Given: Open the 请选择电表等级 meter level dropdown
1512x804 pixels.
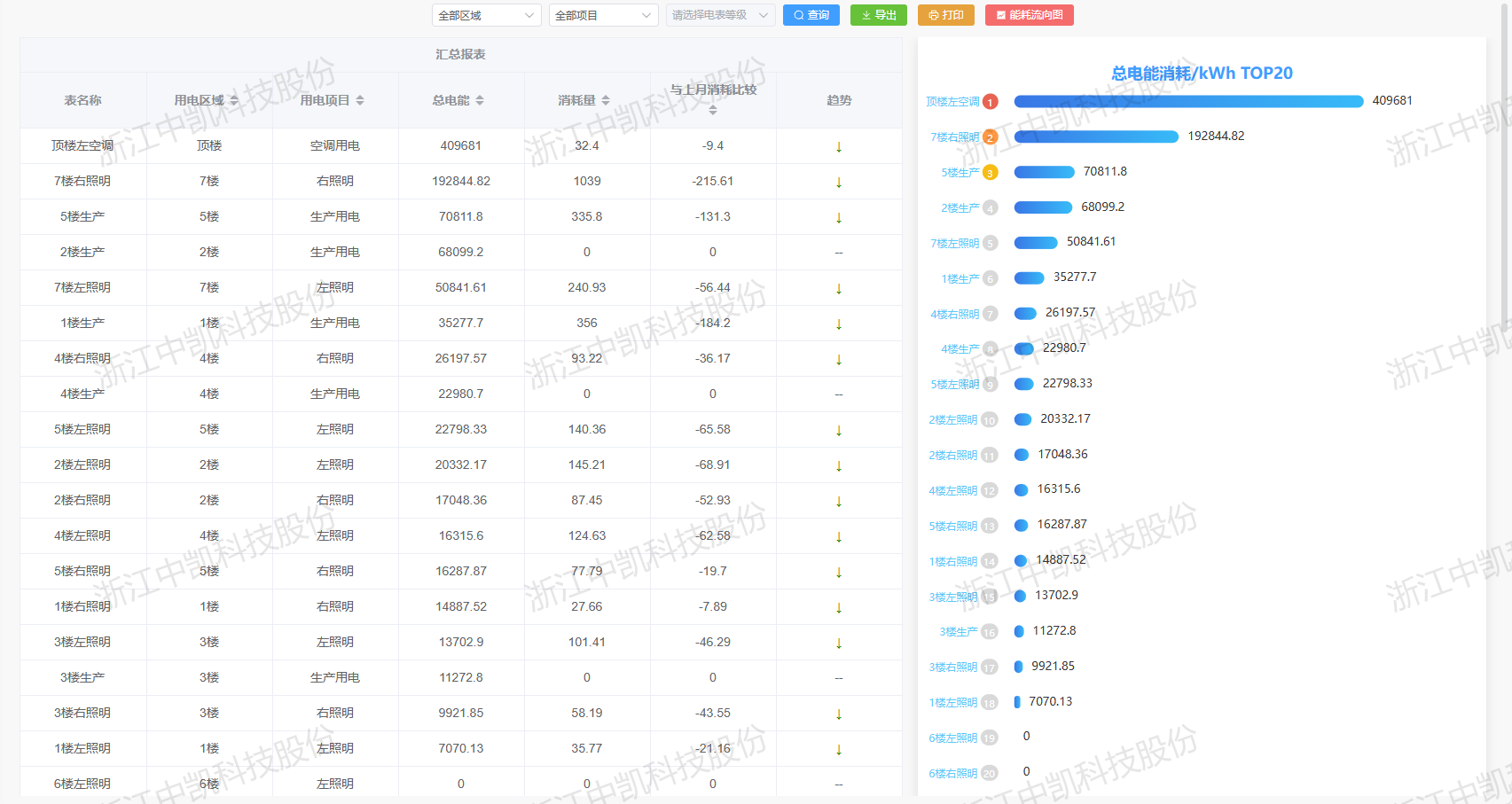Looking at the screenshot, I should tap(720, 15).
